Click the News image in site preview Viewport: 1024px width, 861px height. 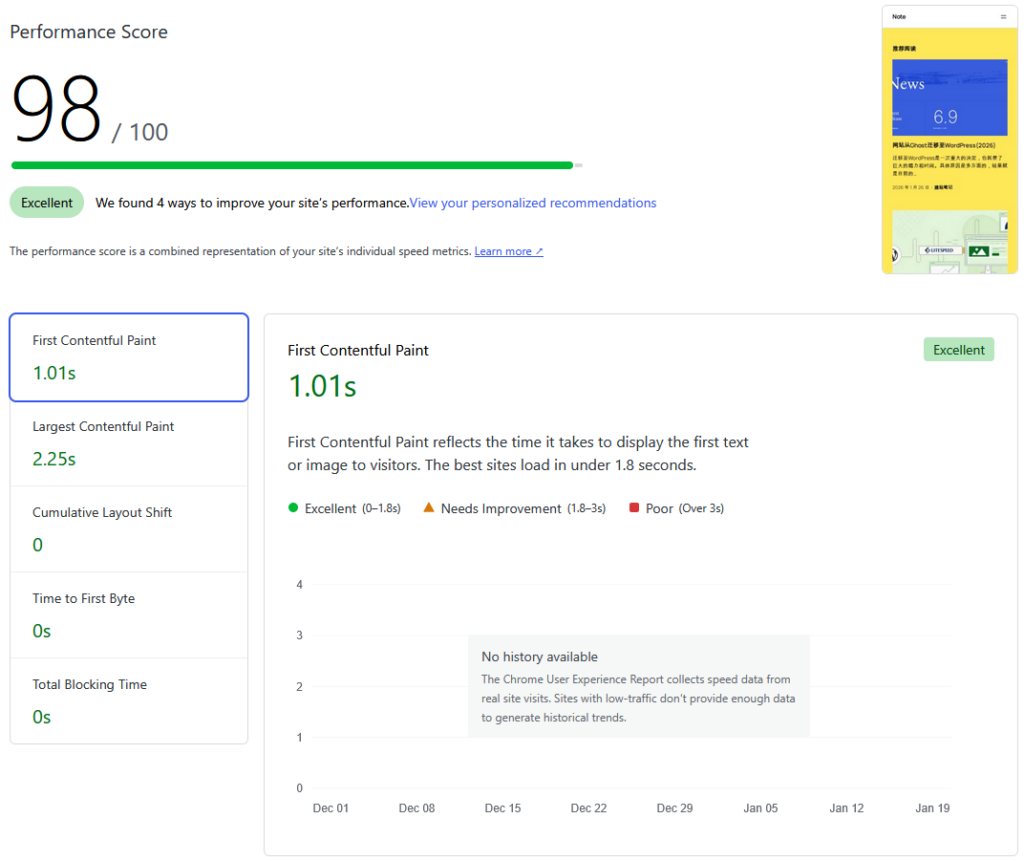coord(949,96)
